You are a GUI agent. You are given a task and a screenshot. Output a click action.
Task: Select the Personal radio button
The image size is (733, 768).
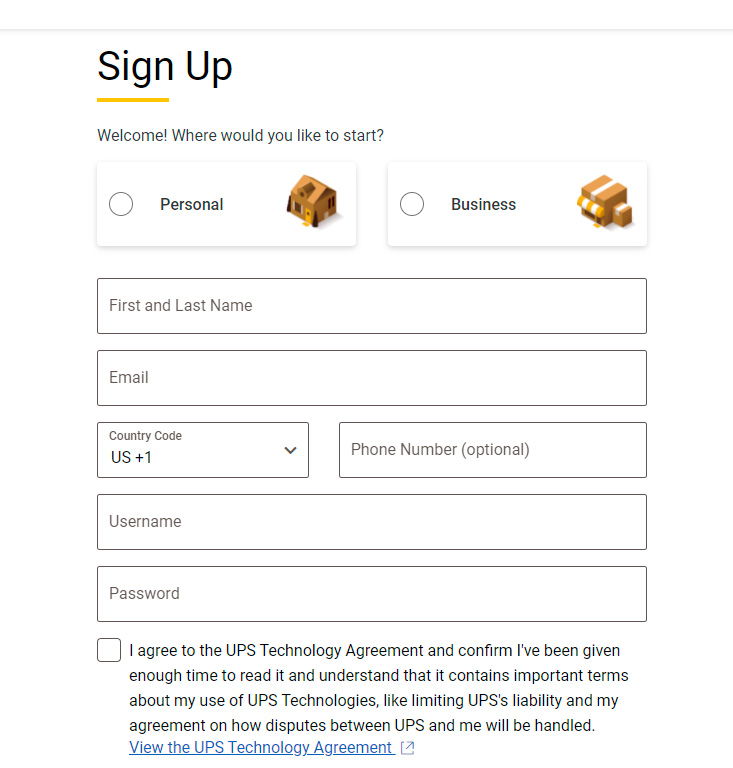pos(121,204)
